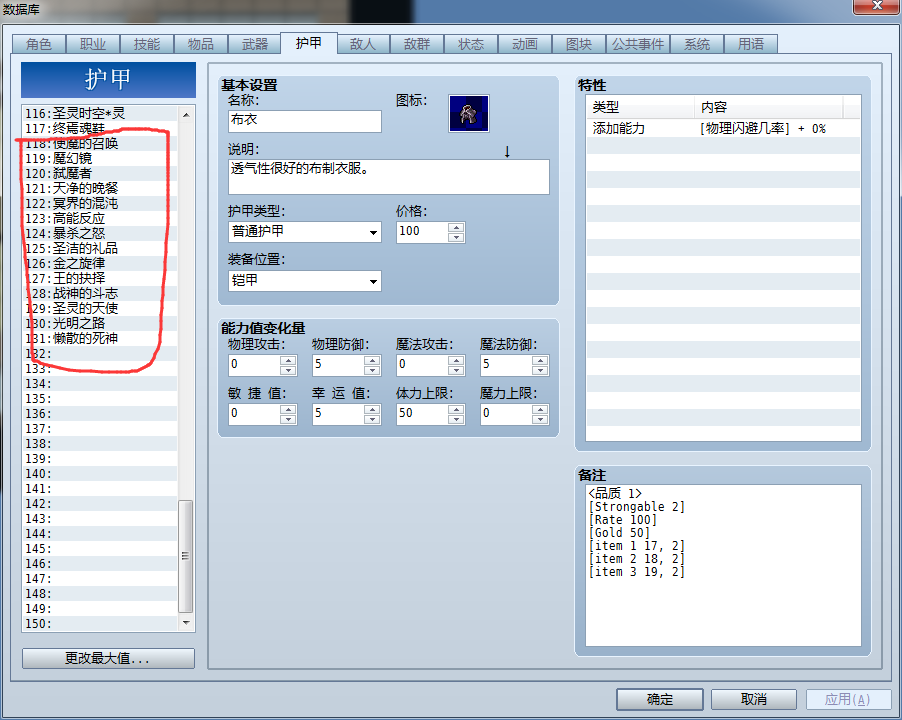Open the 状态 tab

click(x=471, y=44)
